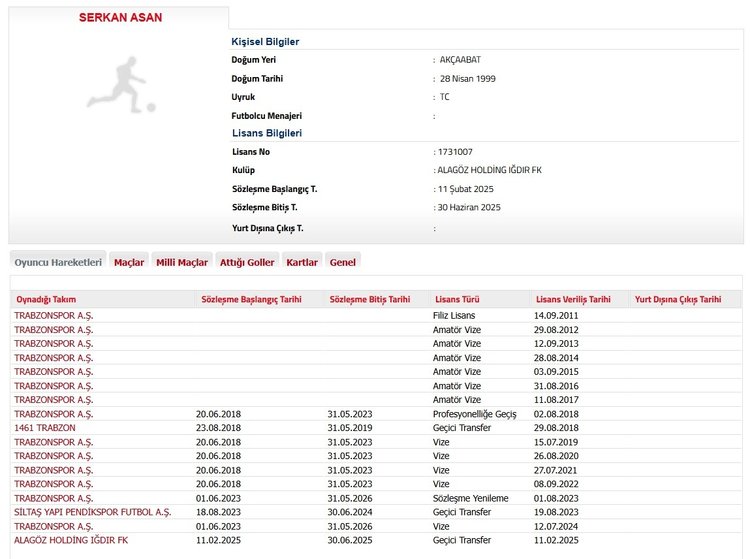
Task: Switch to the Maçlar tab
Action: [x=129, y=262]
